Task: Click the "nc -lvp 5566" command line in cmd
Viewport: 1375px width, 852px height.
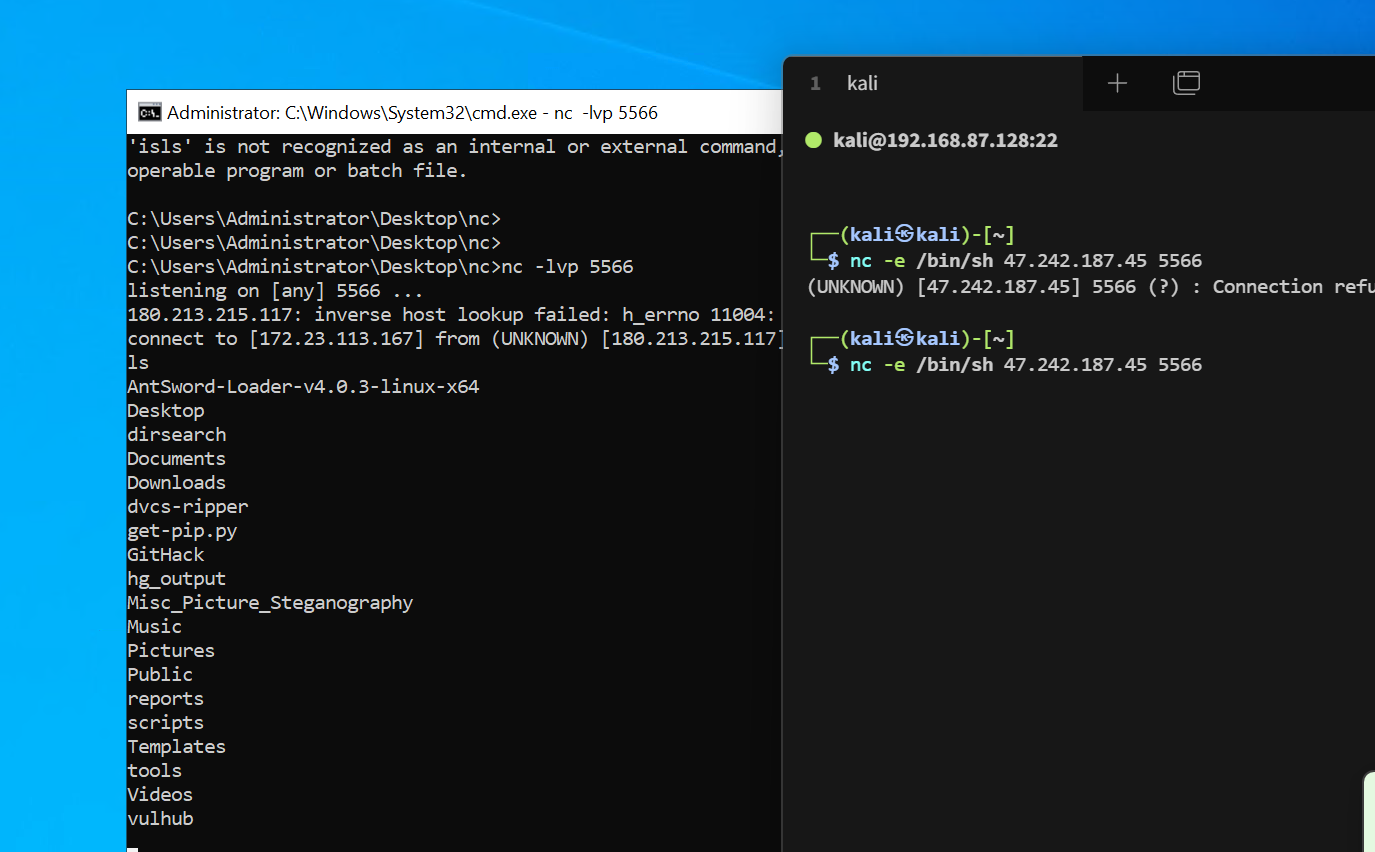Action: coord(380,267)
